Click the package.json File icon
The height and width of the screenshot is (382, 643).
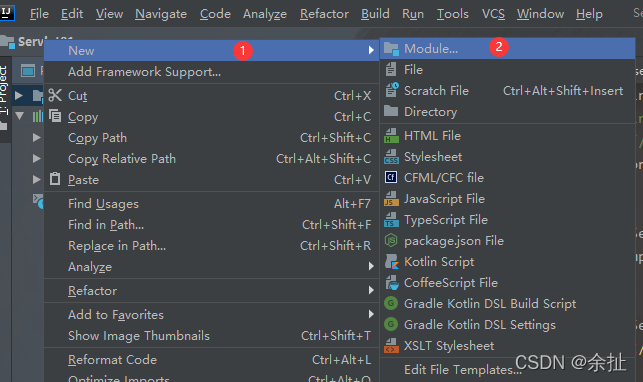click(x=391, y=240)
